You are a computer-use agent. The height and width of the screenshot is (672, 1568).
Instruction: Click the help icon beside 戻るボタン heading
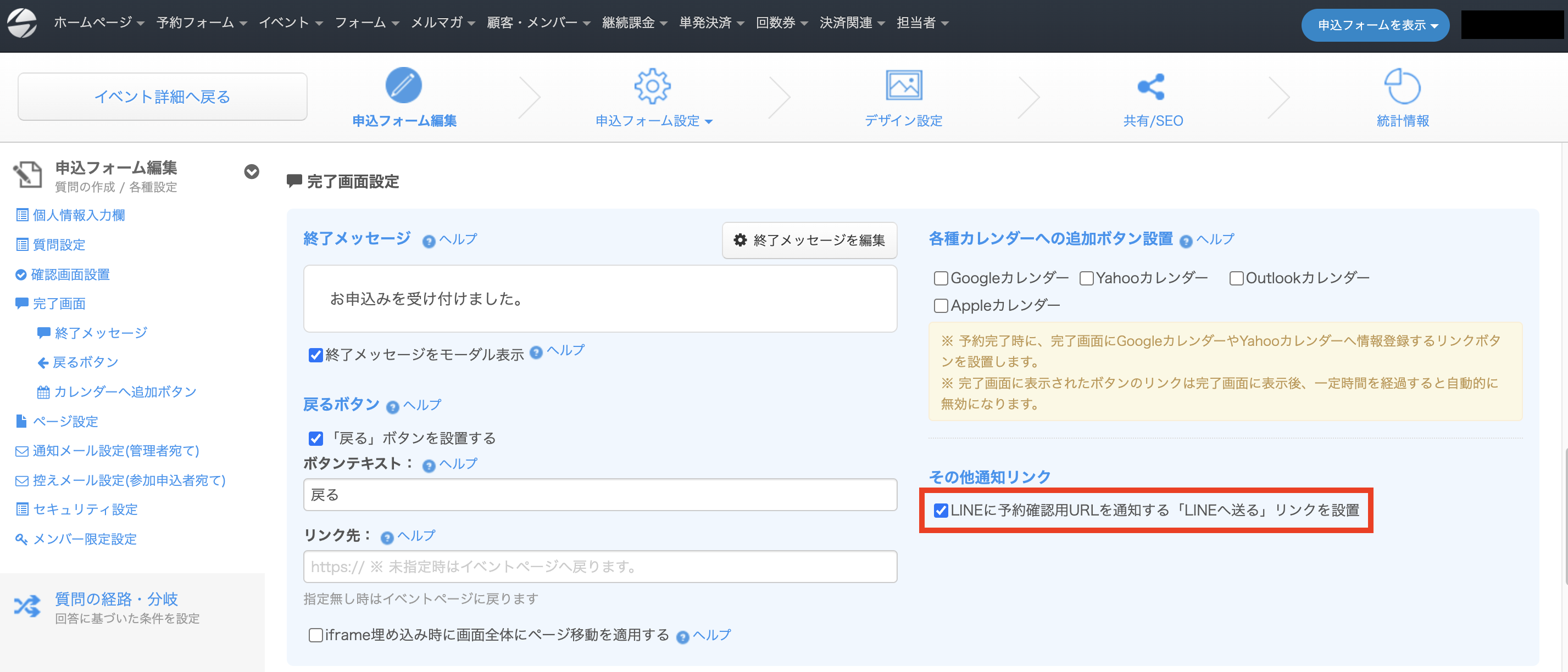(x=393, y=407)
